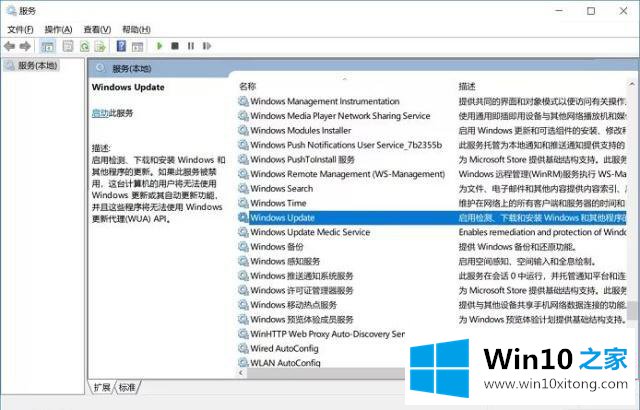
Task: Click gear icon beside Windows 备份
Action: (x=243, y=247)
